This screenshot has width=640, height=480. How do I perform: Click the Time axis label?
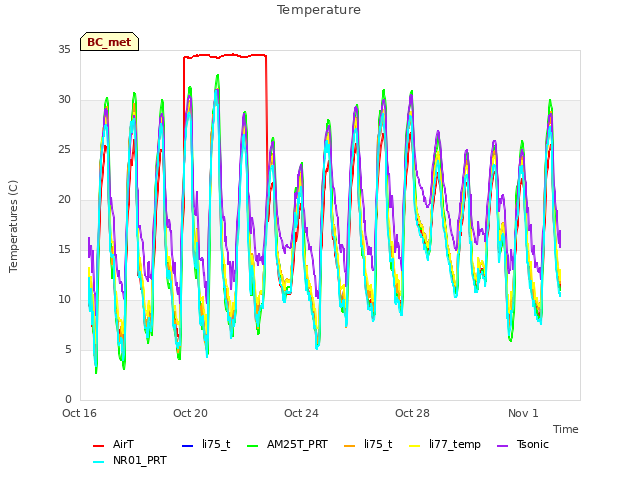566,429
